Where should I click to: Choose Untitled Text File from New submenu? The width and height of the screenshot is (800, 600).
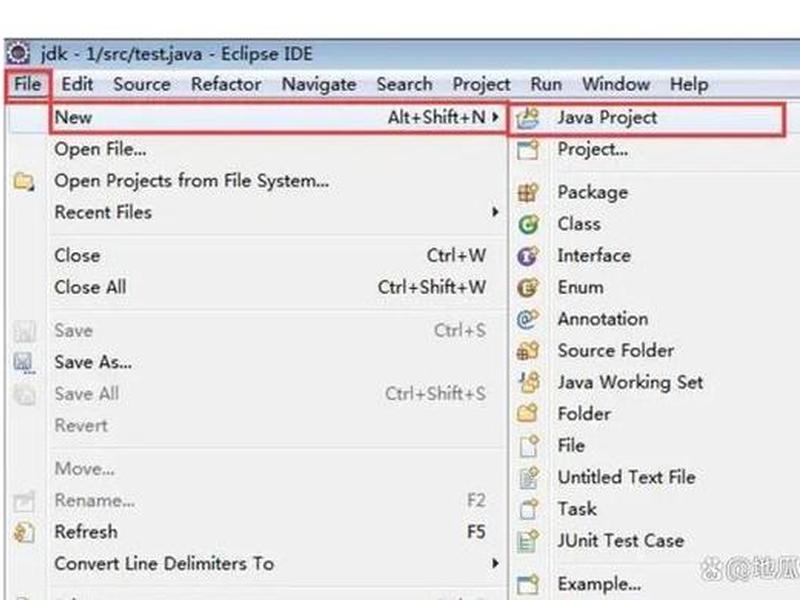tap(655, 478)
